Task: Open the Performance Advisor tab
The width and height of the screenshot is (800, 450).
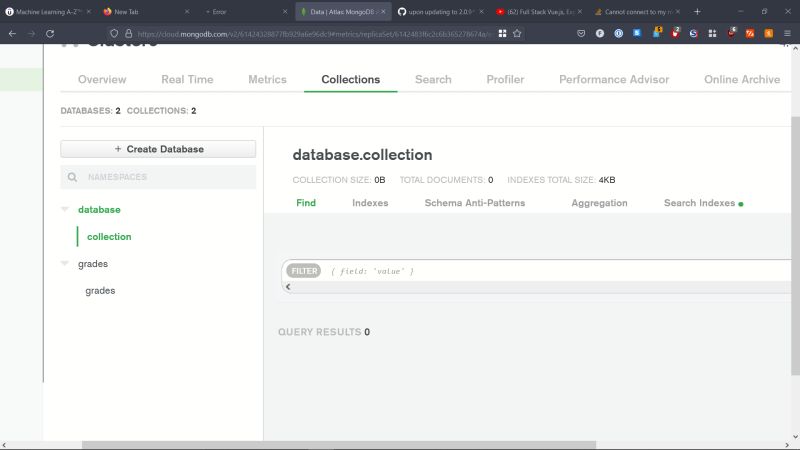Action: [x=614, y=80]
